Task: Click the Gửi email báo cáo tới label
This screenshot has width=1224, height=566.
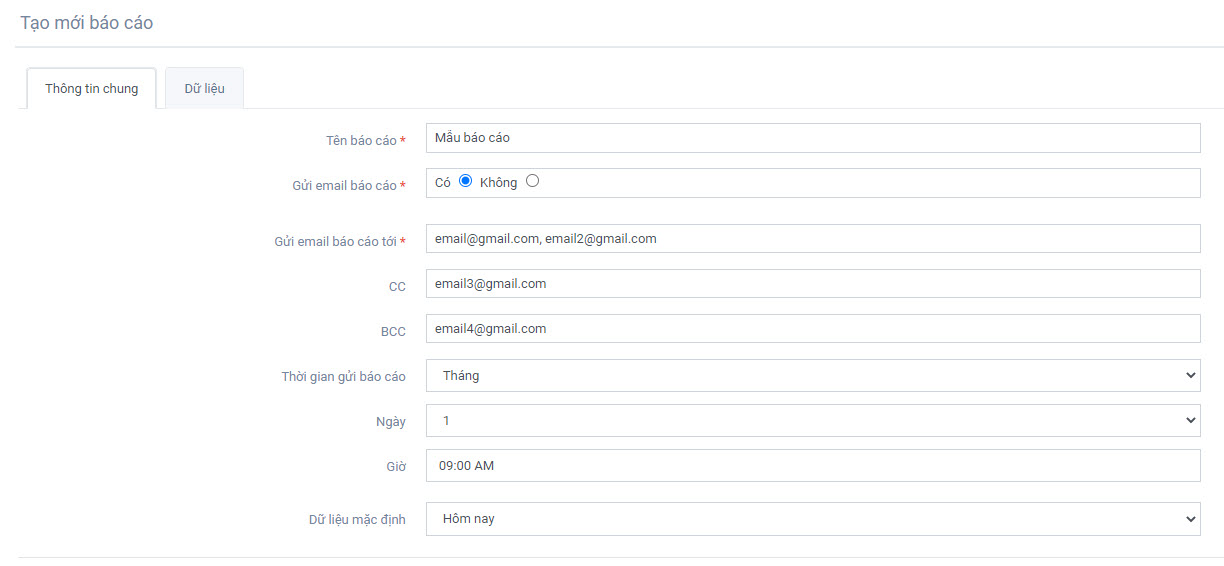Action: (x=335, y=242)
